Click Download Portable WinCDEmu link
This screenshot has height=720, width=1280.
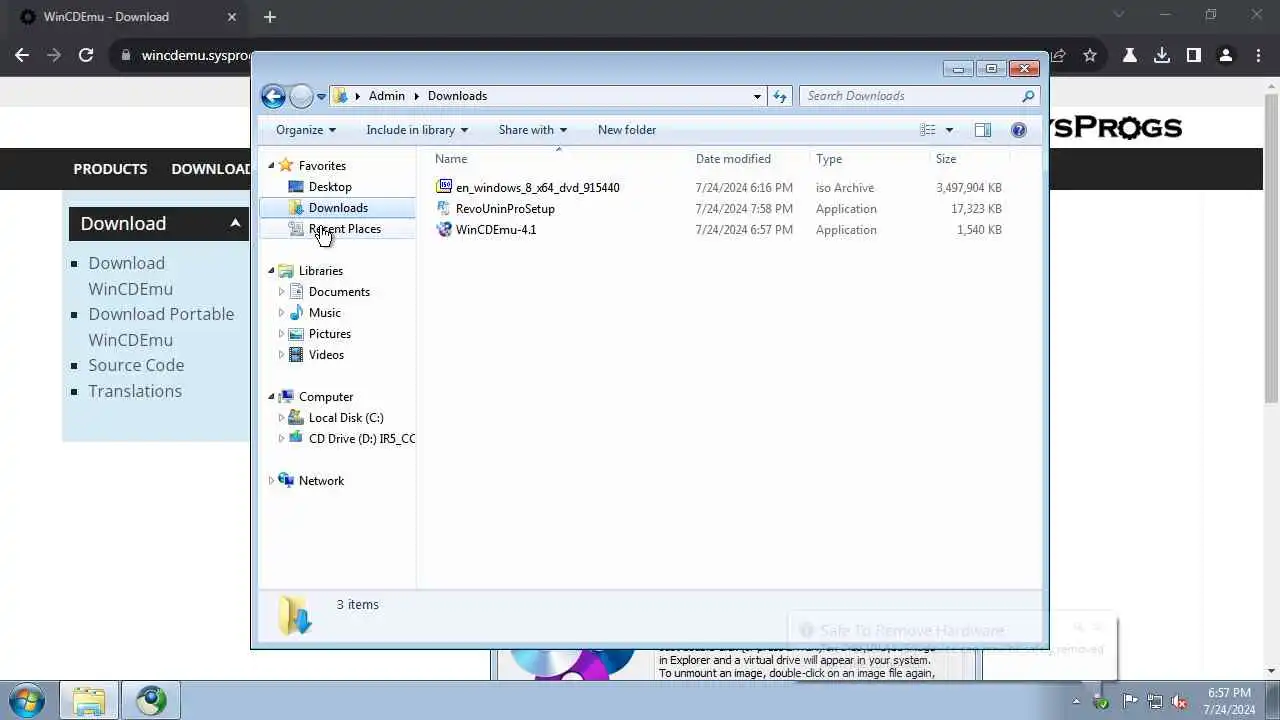(161, 327)
